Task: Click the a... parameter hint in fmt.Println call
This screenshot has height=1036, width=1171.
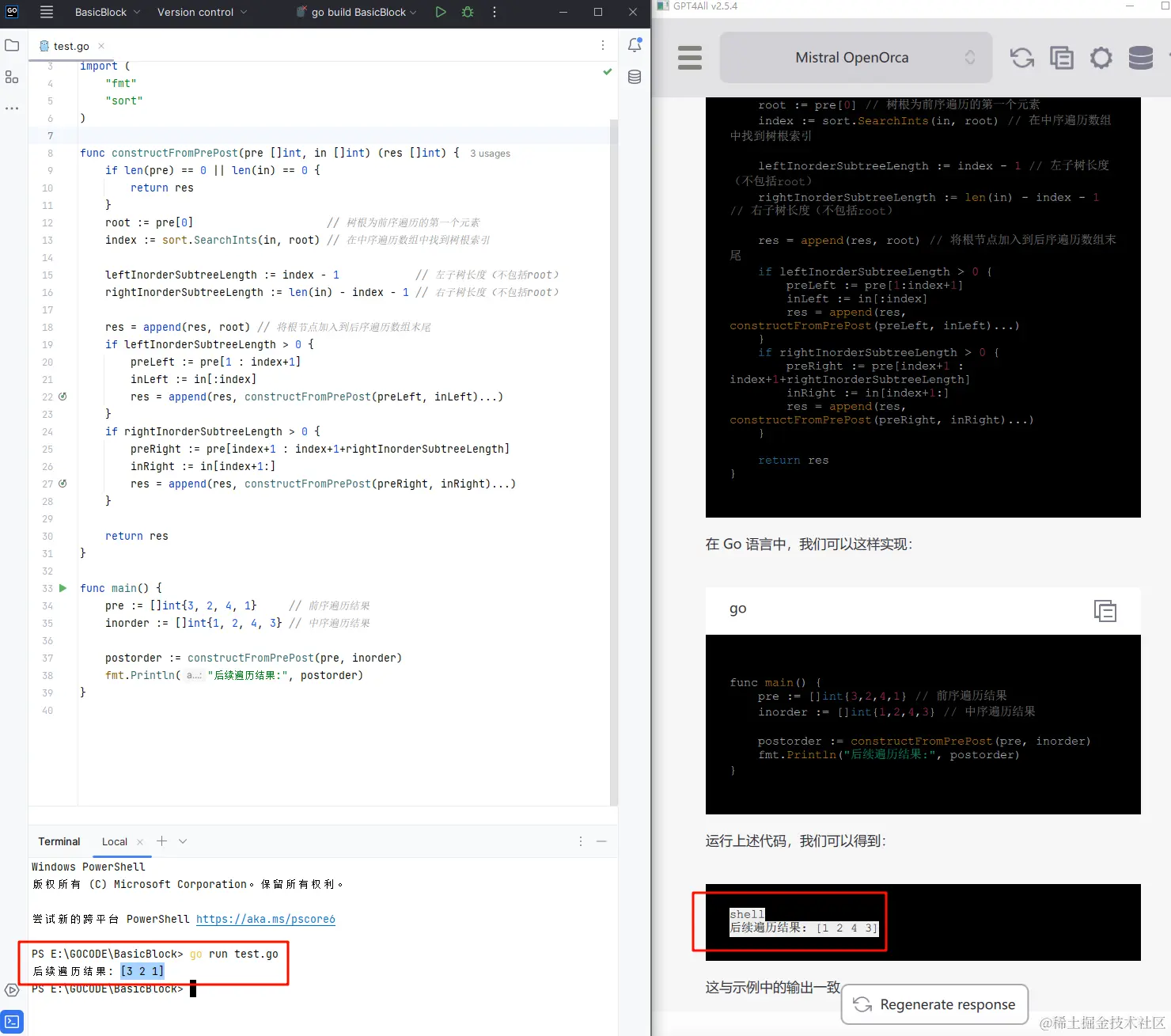Action: [194, 675]
